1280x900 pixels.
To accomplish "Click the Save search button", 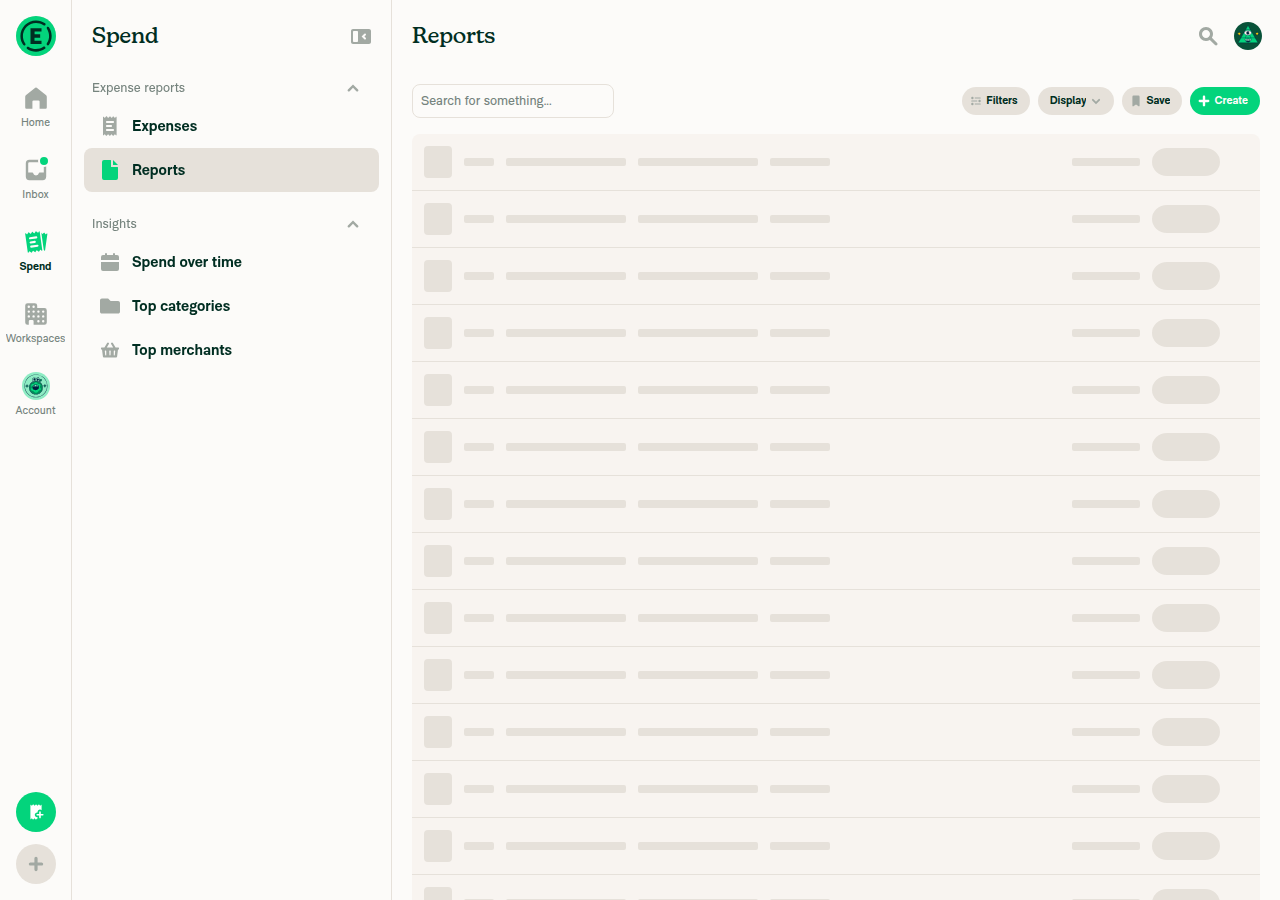I will point(1151,101).
